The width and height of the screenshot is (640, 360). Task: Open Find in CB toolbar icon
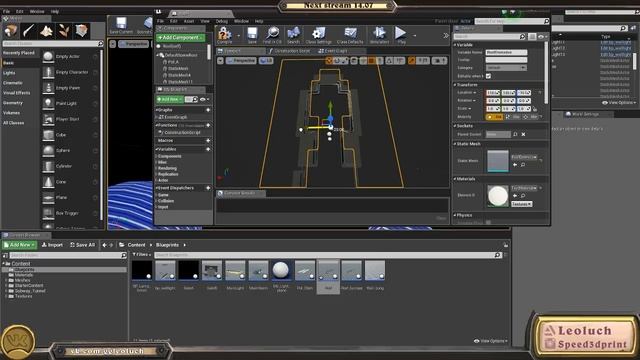tap(272, 34)
